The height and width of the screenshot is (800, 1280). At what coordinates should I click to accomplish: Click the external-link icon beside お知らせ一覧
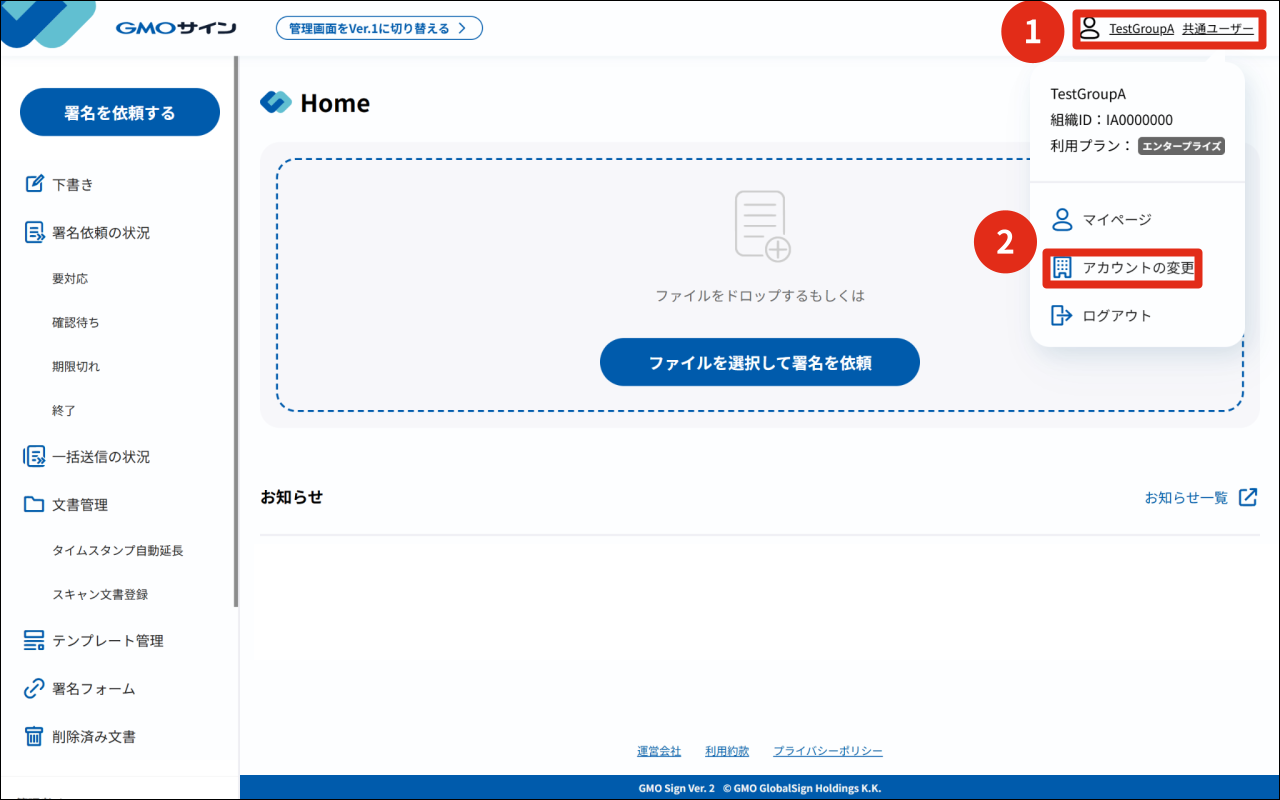pos(1248,497)
